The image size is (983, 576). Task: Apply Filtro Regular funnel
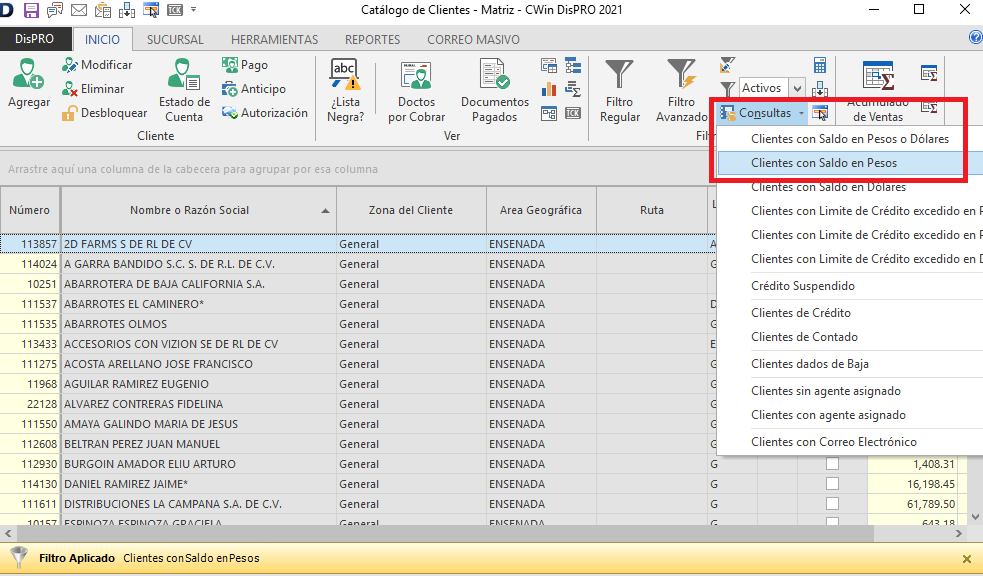pyautogui.click(x=620, y=88)
